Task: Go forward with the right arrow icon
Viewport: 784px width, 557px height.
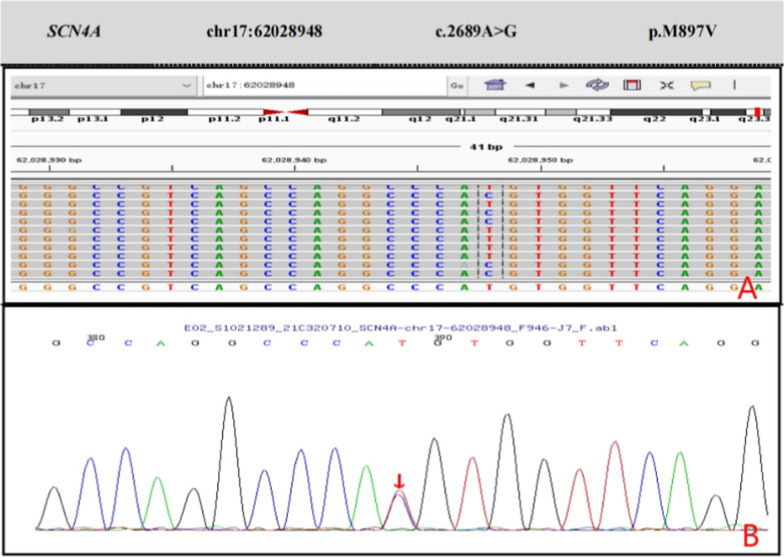Action: [564, 85]
